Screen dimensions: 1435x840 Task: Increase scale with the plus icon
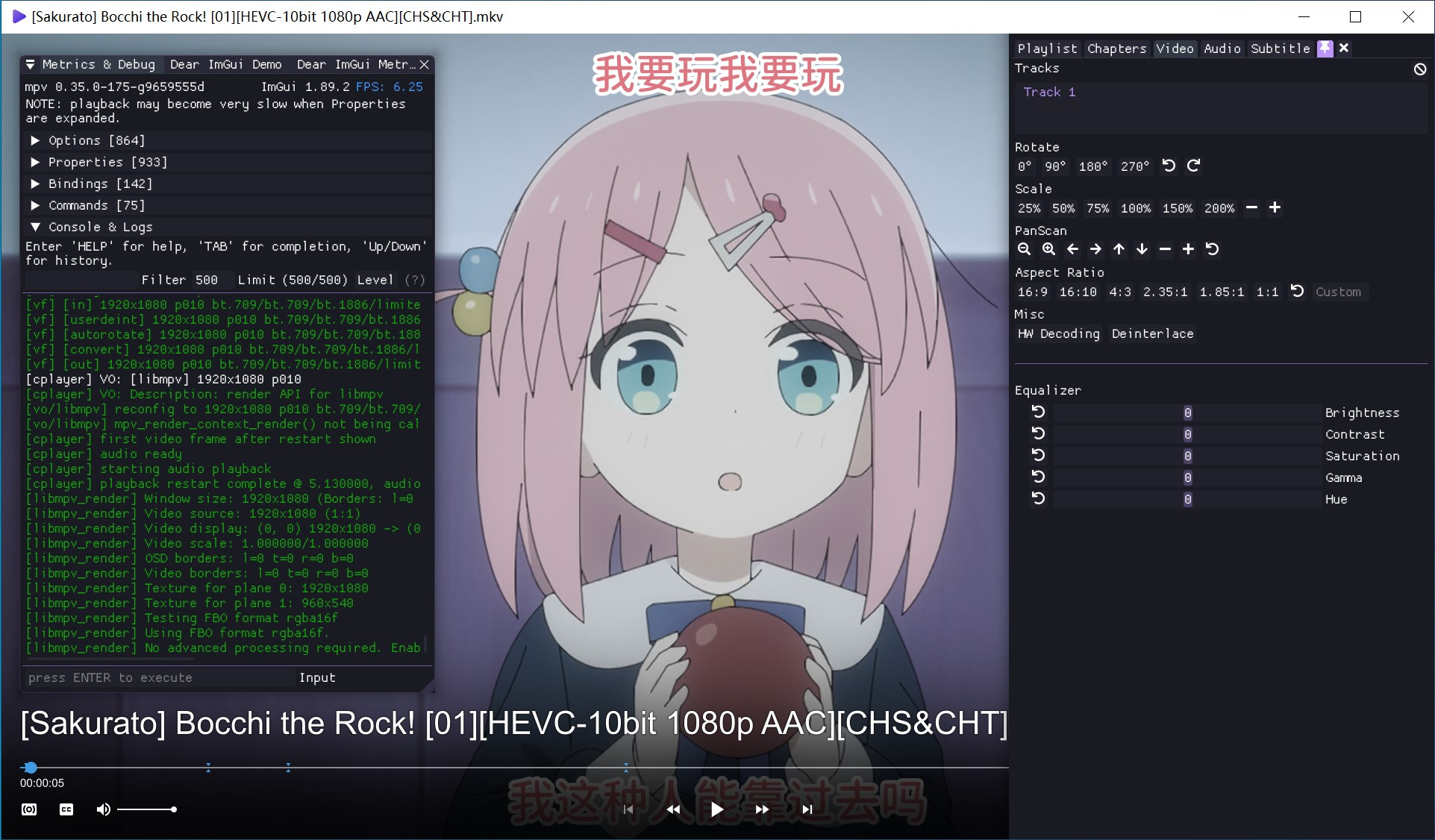(x=1275, y=207)
